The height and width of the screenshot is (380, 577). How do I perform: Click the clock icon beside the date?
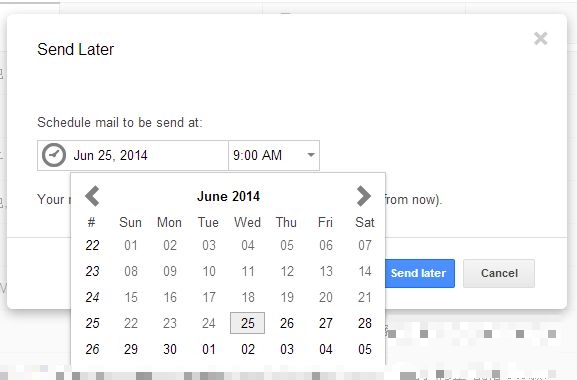point(54,155)
